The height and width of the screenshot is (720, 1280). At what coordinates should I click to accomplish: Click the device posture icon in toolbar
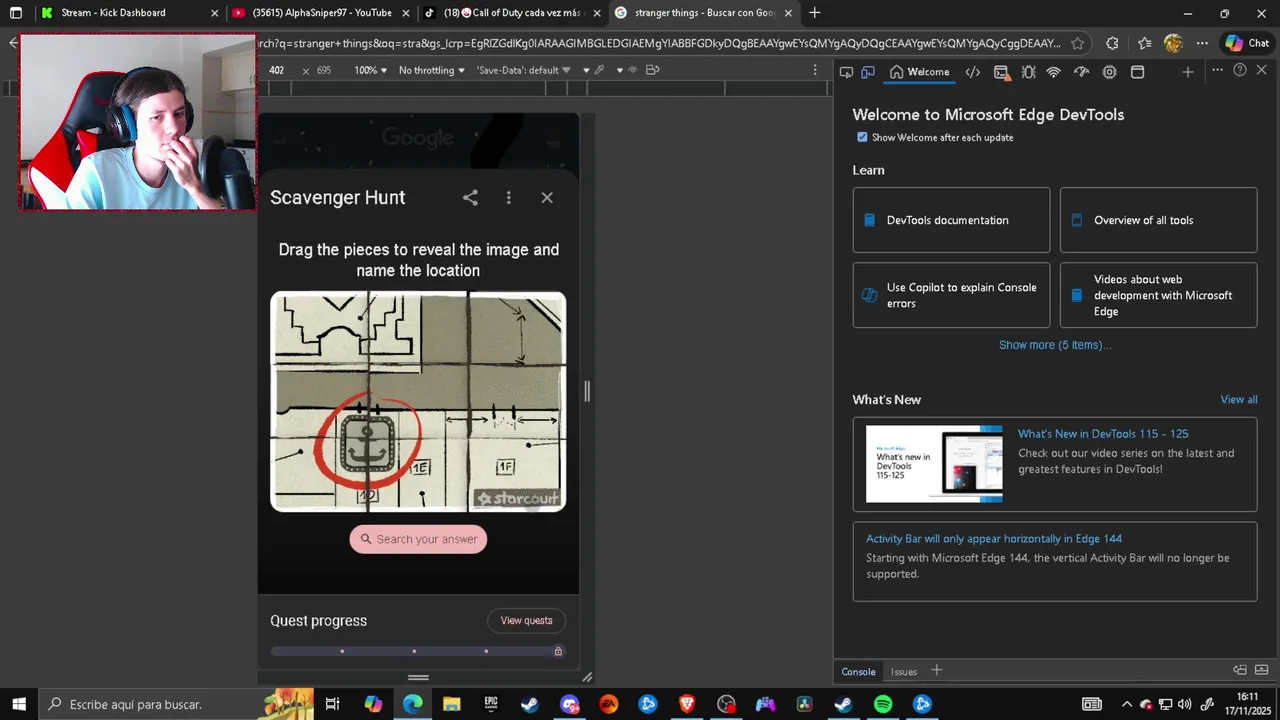pyautogui.click(x=652, y=70)
